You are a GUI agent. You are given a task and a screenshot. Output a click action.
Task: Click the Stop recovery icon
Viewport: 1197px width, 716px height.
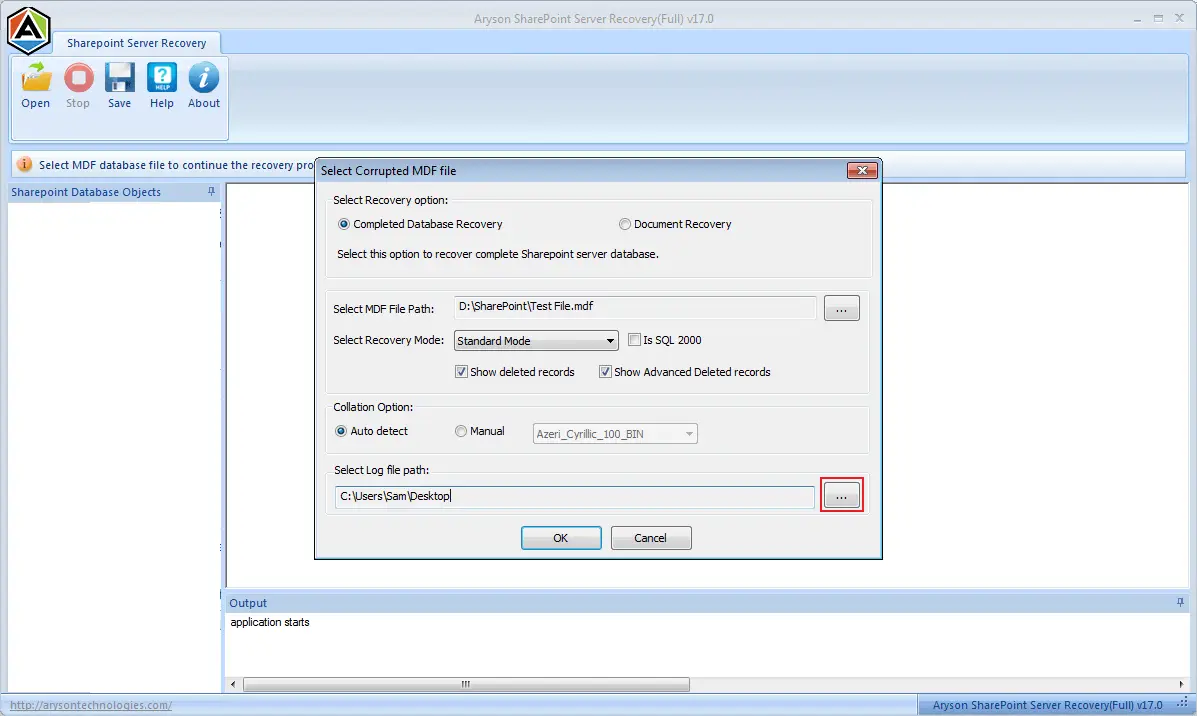click(x=78, y=78)
